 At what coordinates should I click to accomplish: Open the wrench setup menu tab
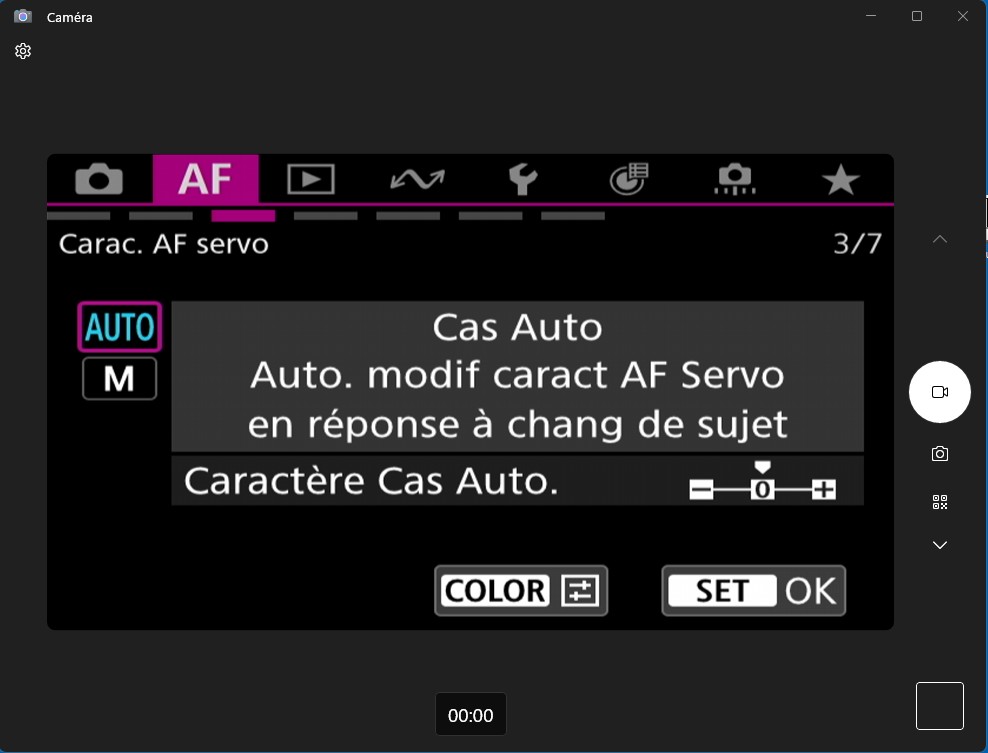click(522, 180)
